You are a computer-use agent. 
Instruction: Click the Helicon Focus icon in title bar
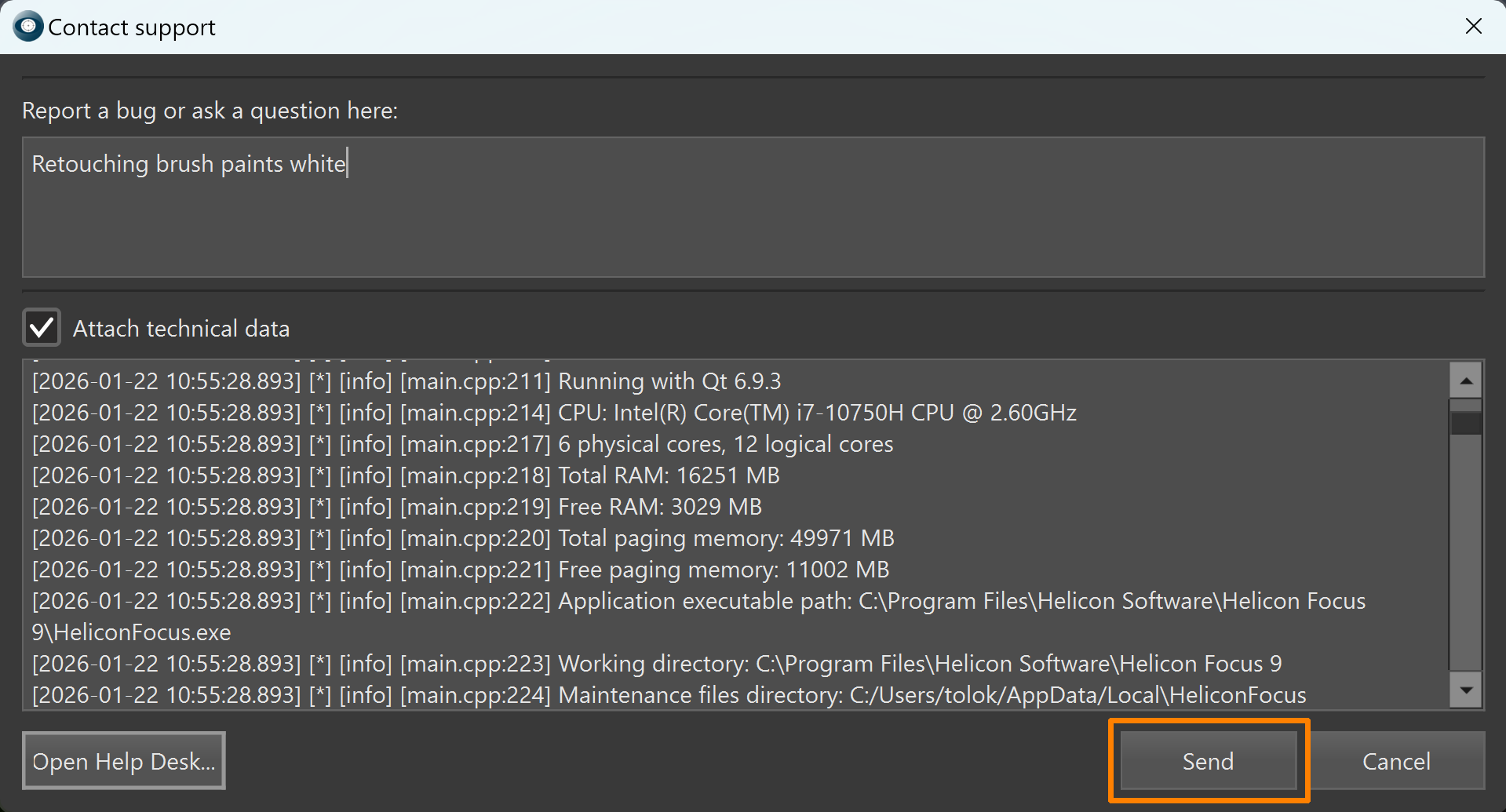click(x=28, y=27)
